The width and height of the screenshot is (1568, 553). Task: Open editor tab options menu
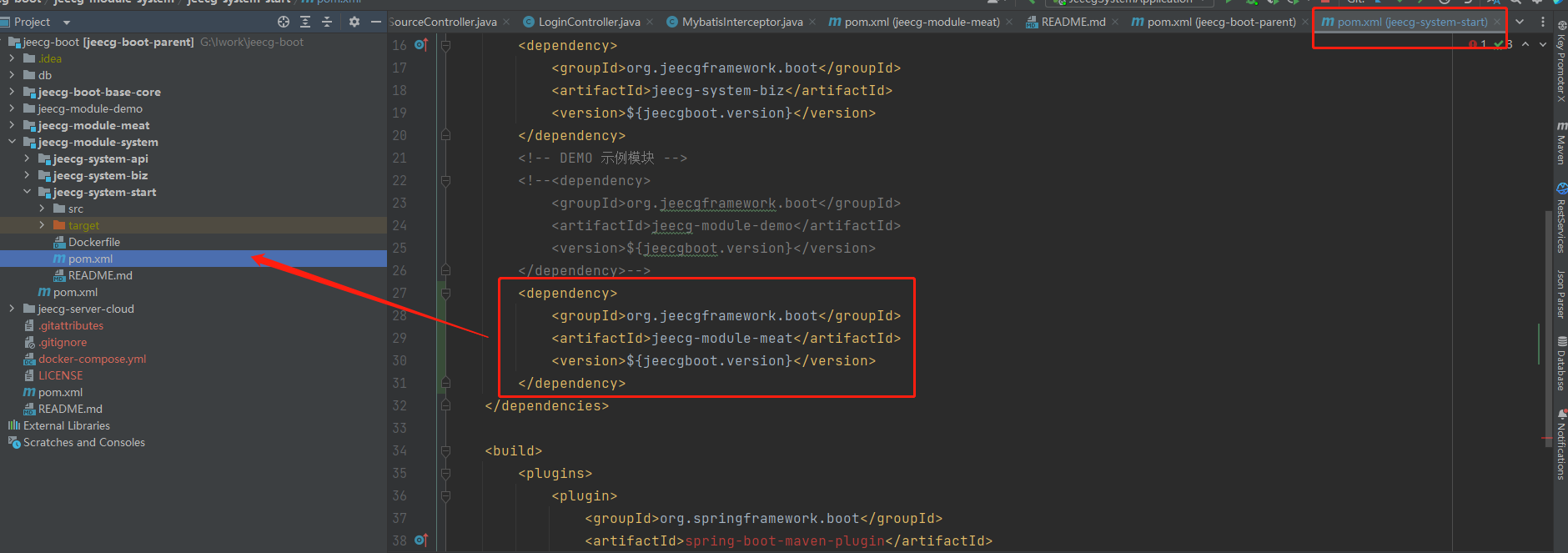click(x=1543, y=22)
